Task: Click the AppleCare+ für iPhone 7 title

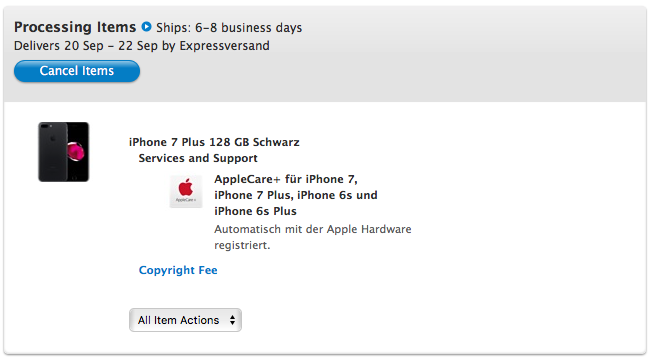Action: click(286, 179)
